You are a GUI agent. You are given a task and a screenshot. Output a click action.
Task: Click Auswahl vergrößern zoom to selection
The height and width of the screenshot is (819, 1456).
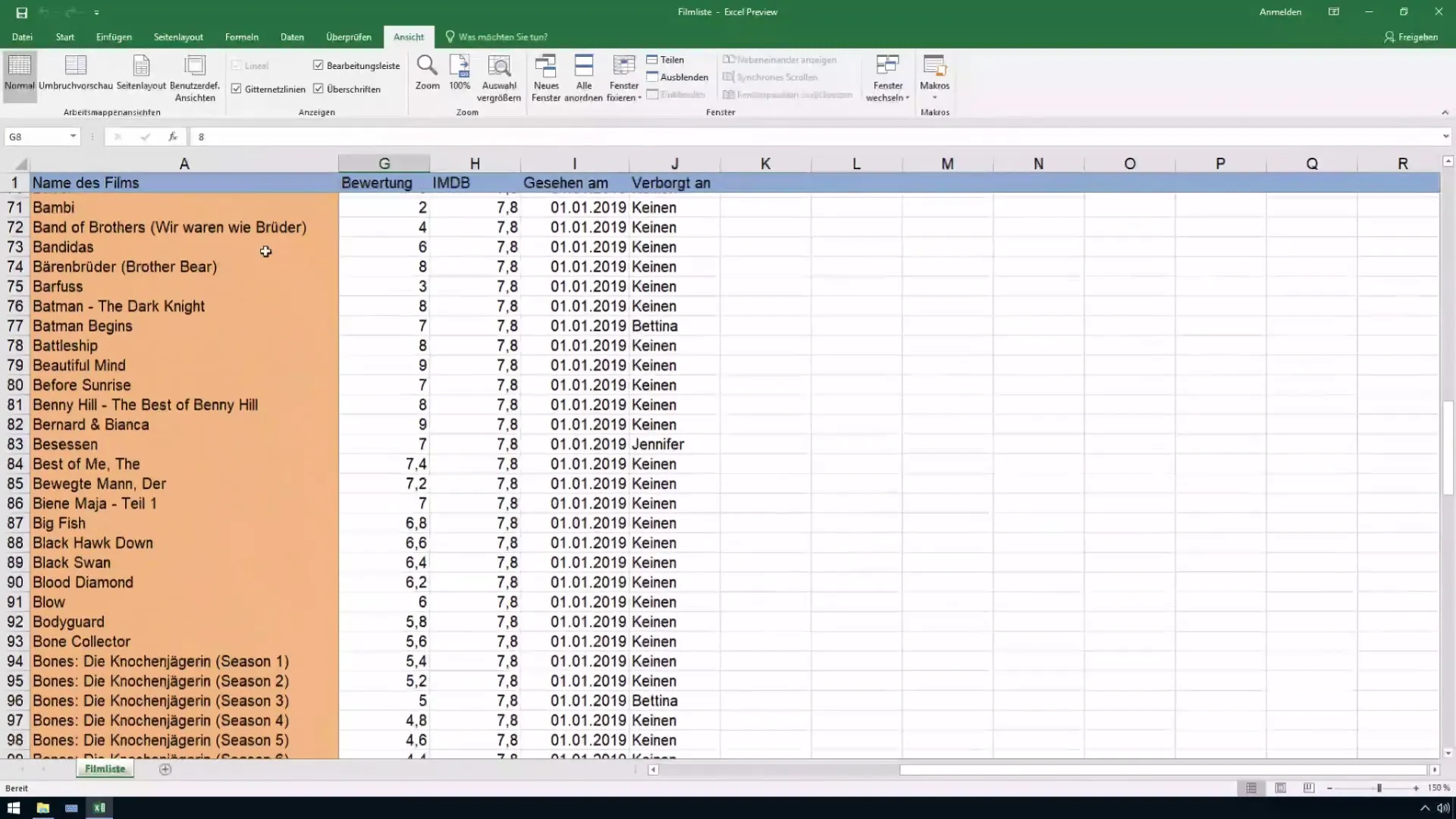pyautogui.click(x=499, y=78)
